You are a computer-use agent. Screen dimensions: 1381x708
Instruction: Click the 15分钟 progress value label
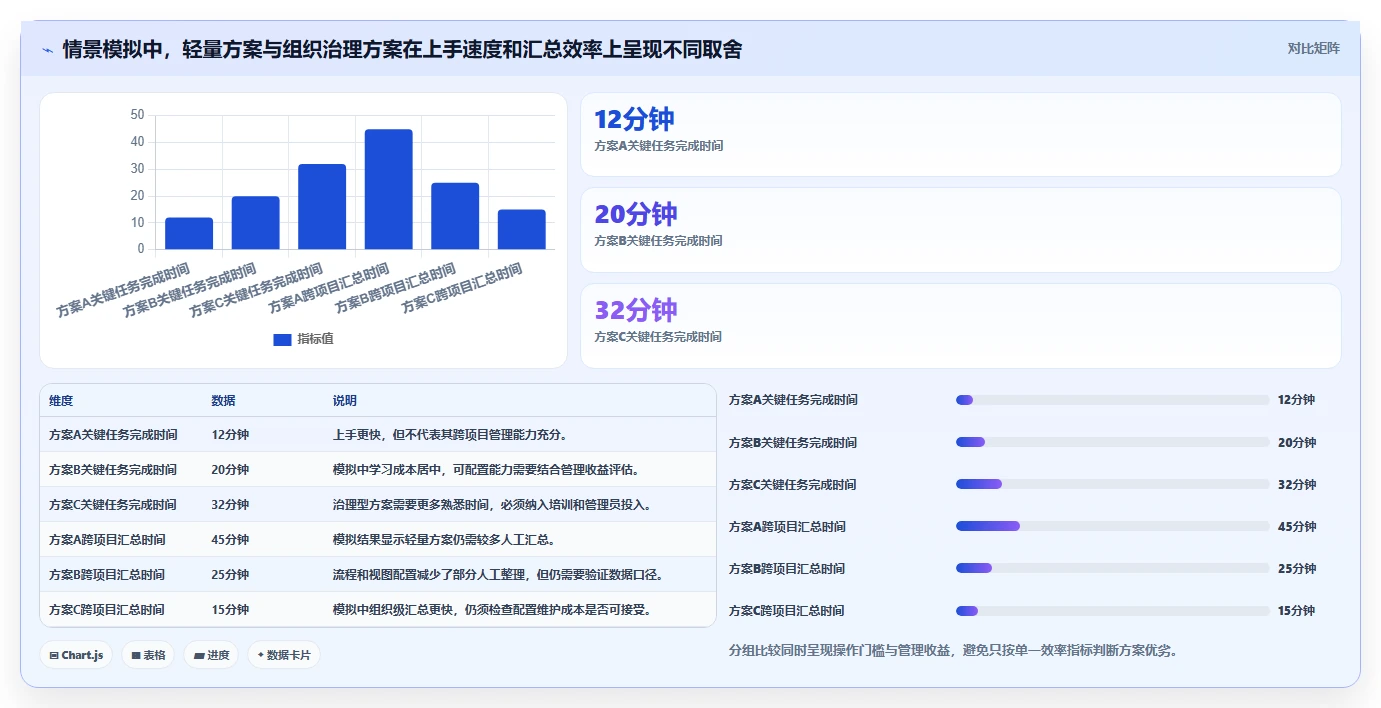tap(1297, 611)
